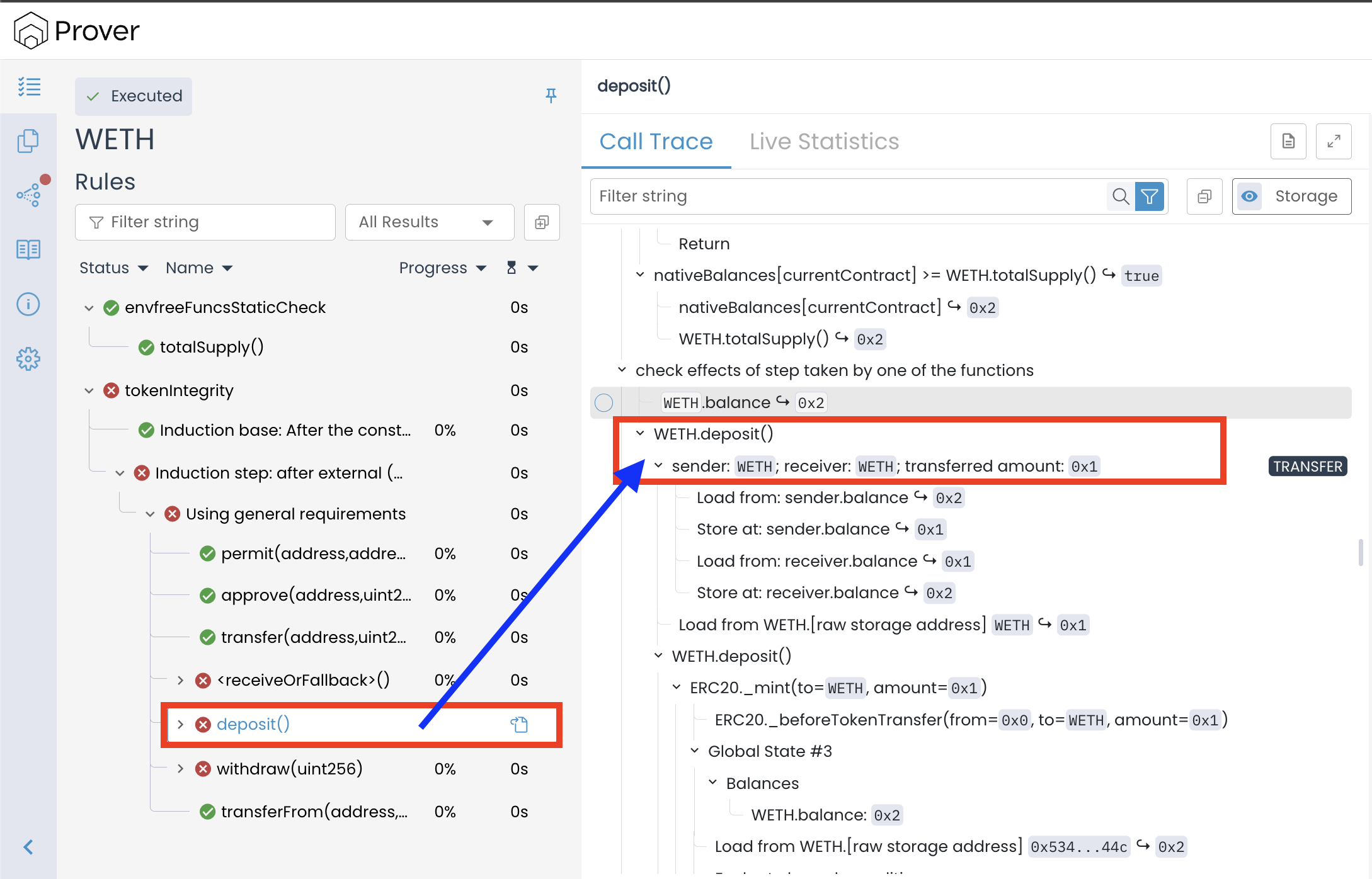The image size is (1372, 879).
Task: Select the radio circle beside WETH.balance row
Action: pyautogui.click(x=603, y=402)
